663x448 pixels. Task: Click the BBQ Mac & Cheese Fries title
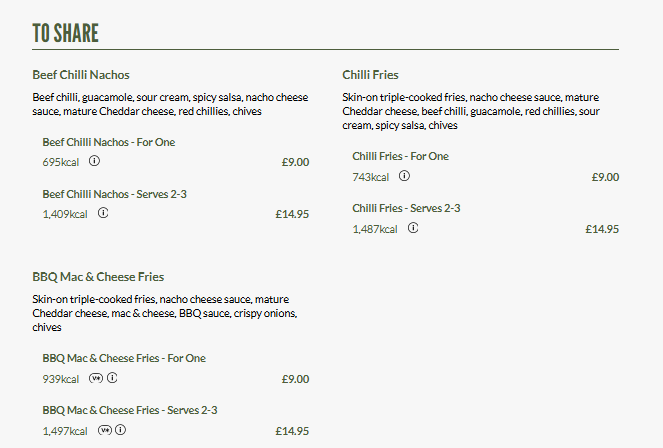pos(98,277)
